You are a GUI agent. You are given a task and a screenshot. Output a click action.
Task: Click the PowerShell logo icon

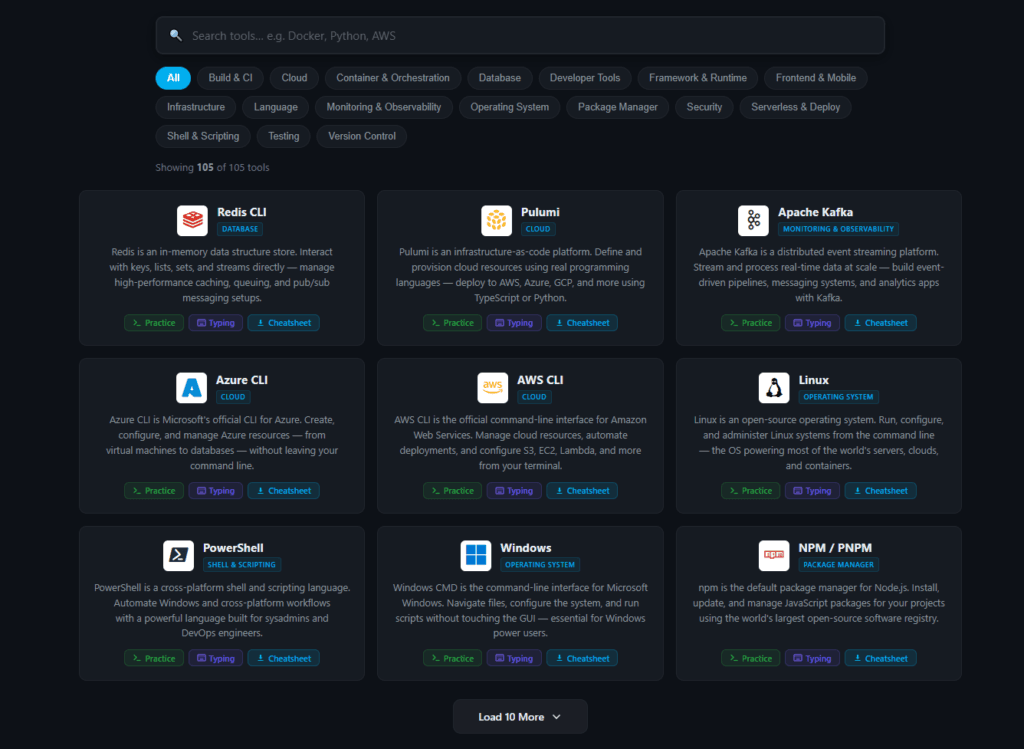tap(178, 556)
